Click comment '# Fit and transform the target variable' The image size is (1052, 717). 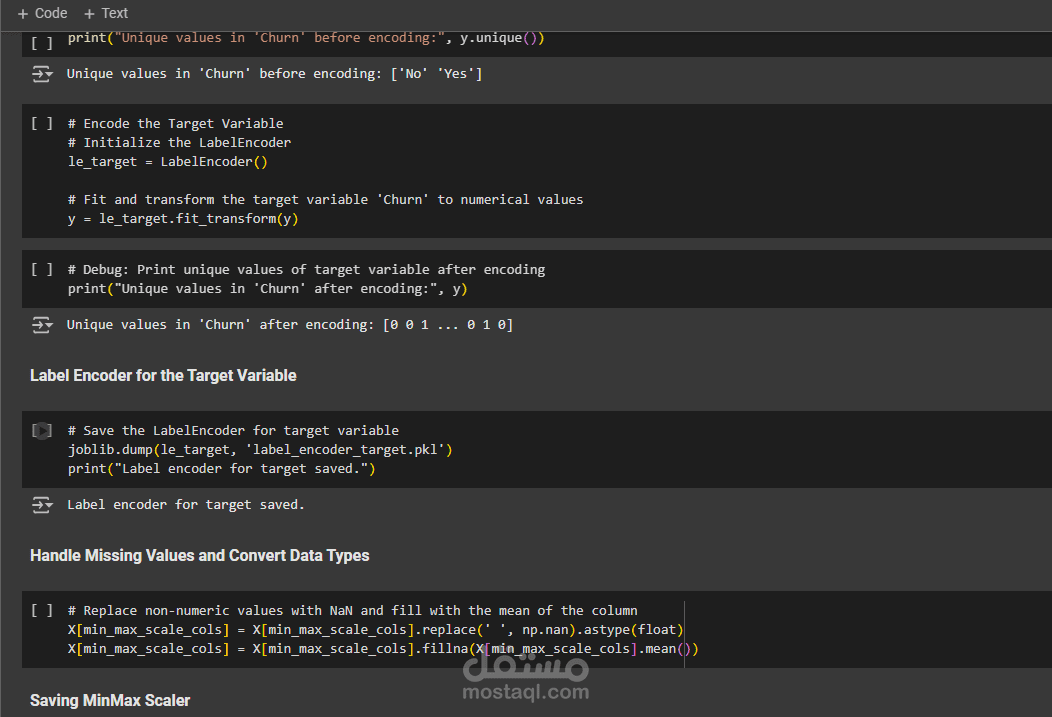pyautogui.click(x=325, y=199)
